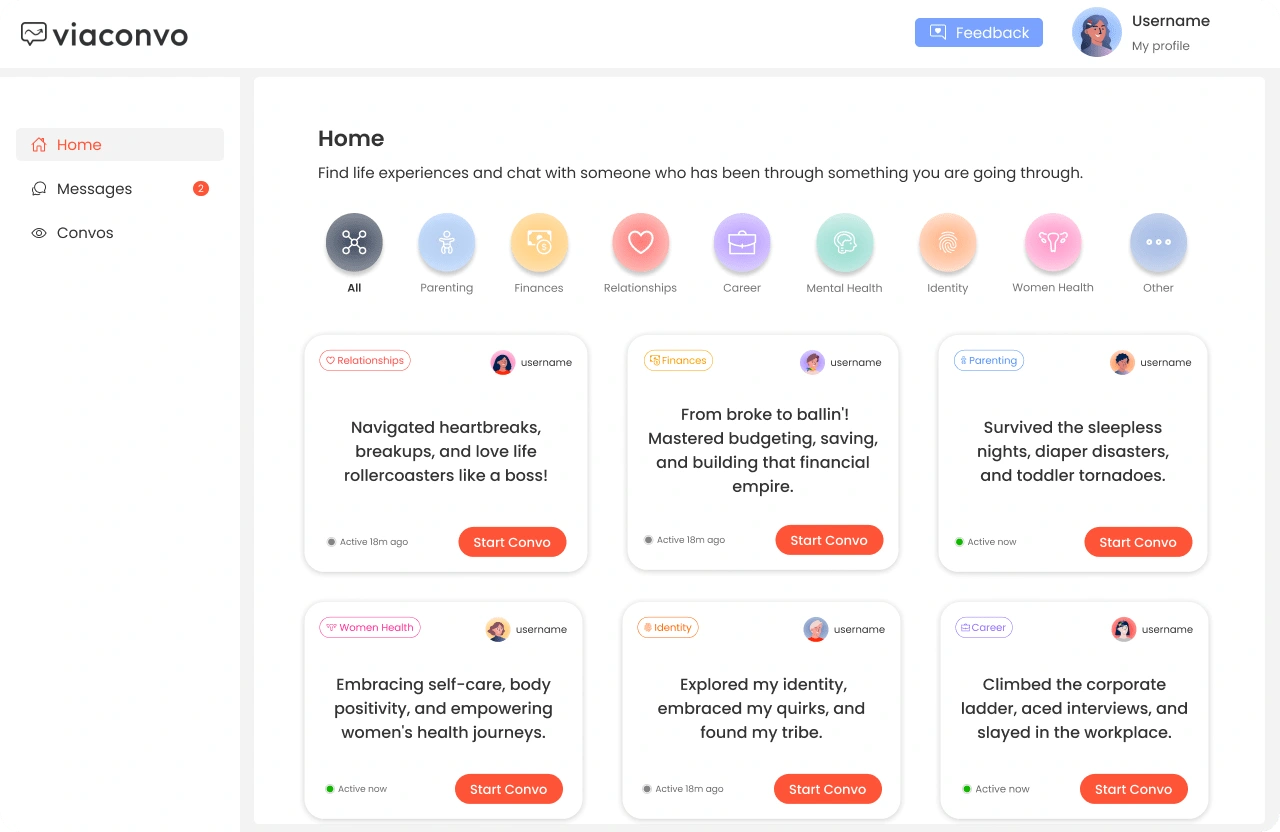Viewport: 1280px width, 832px height.
Task: Click the Feedback button
Action: click(978, 33)
